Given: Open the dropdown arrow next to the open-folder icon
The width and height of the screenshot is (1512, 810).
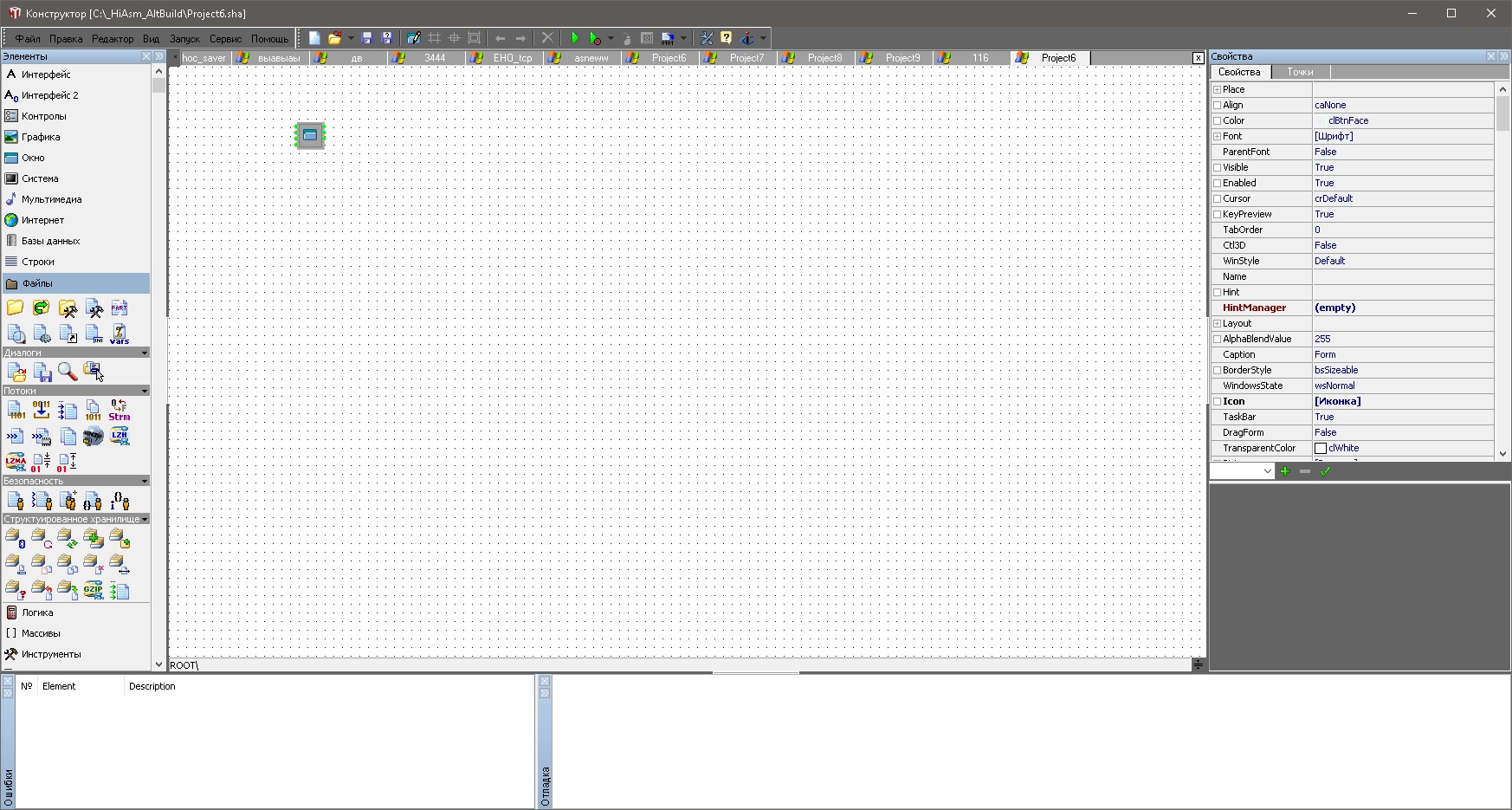Looking at the screenshot, I should coord(351,38).
